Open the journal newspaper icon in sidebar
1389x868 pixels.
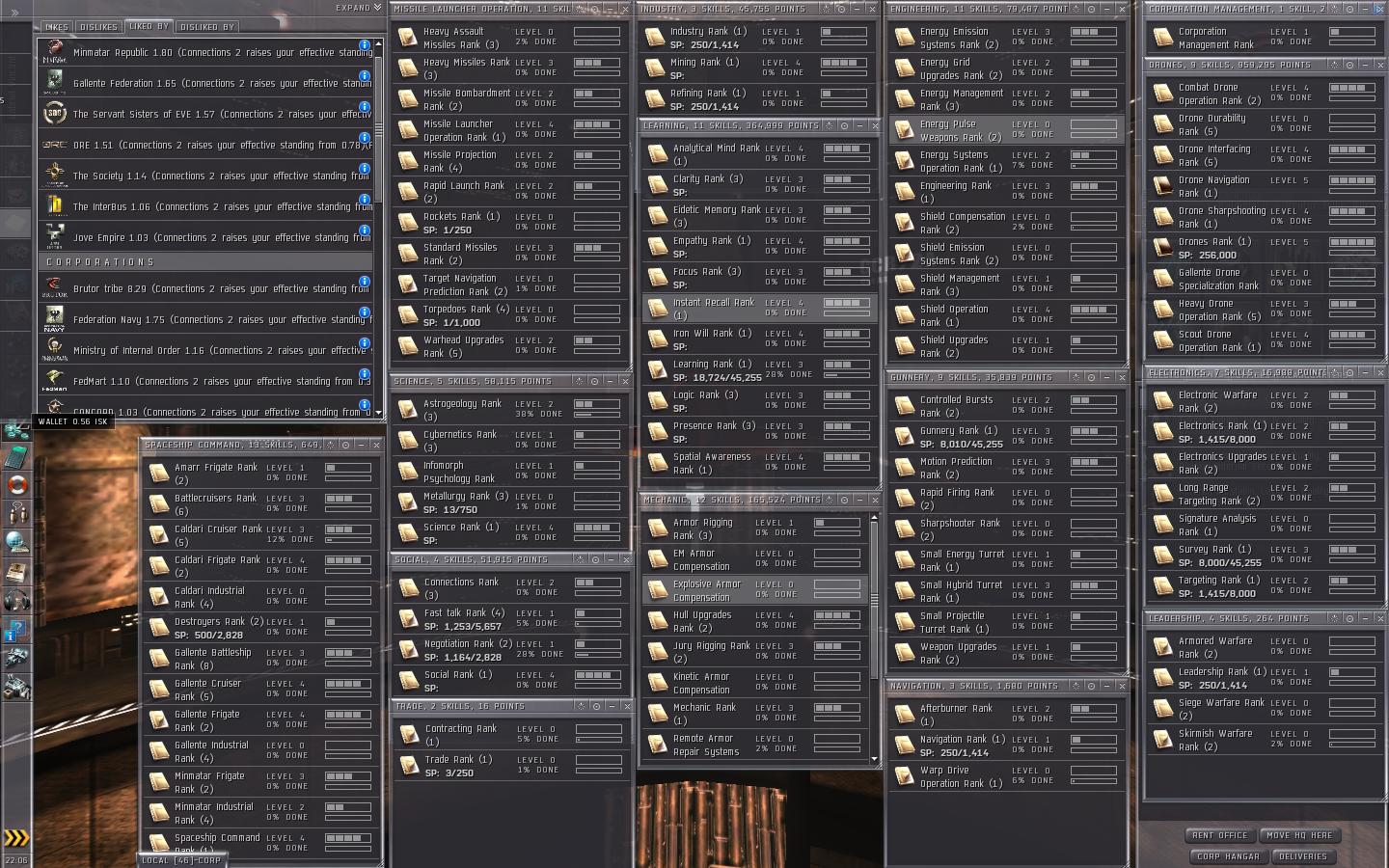click(x=15, y=571)
